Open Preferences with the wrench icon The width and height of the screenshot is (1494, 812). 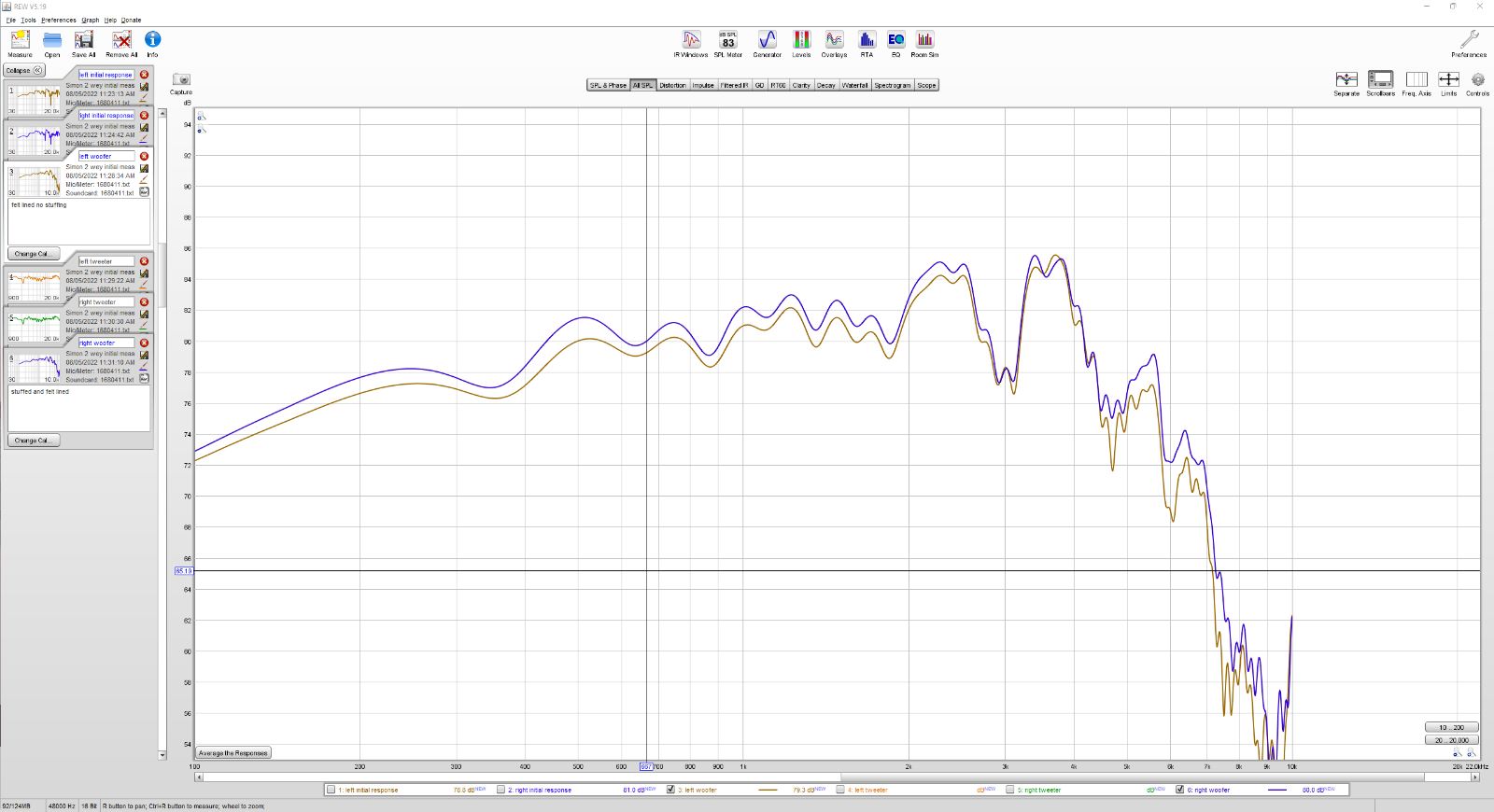pos(1469,43)
